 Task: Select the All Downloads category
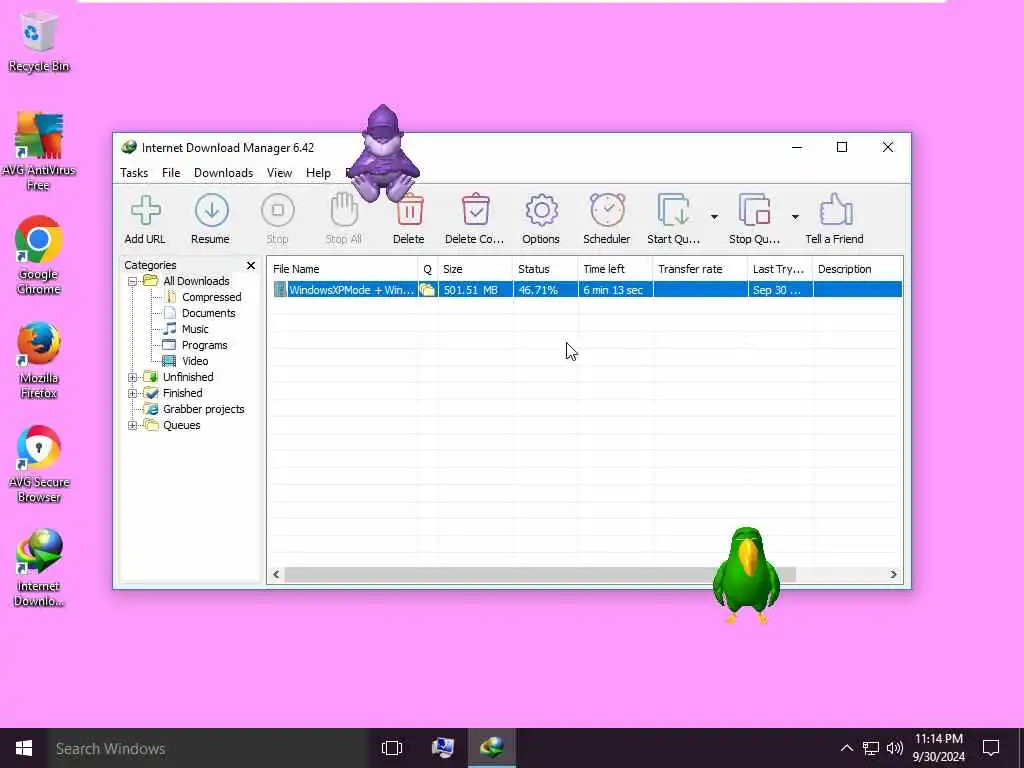[x=196, y=281]
